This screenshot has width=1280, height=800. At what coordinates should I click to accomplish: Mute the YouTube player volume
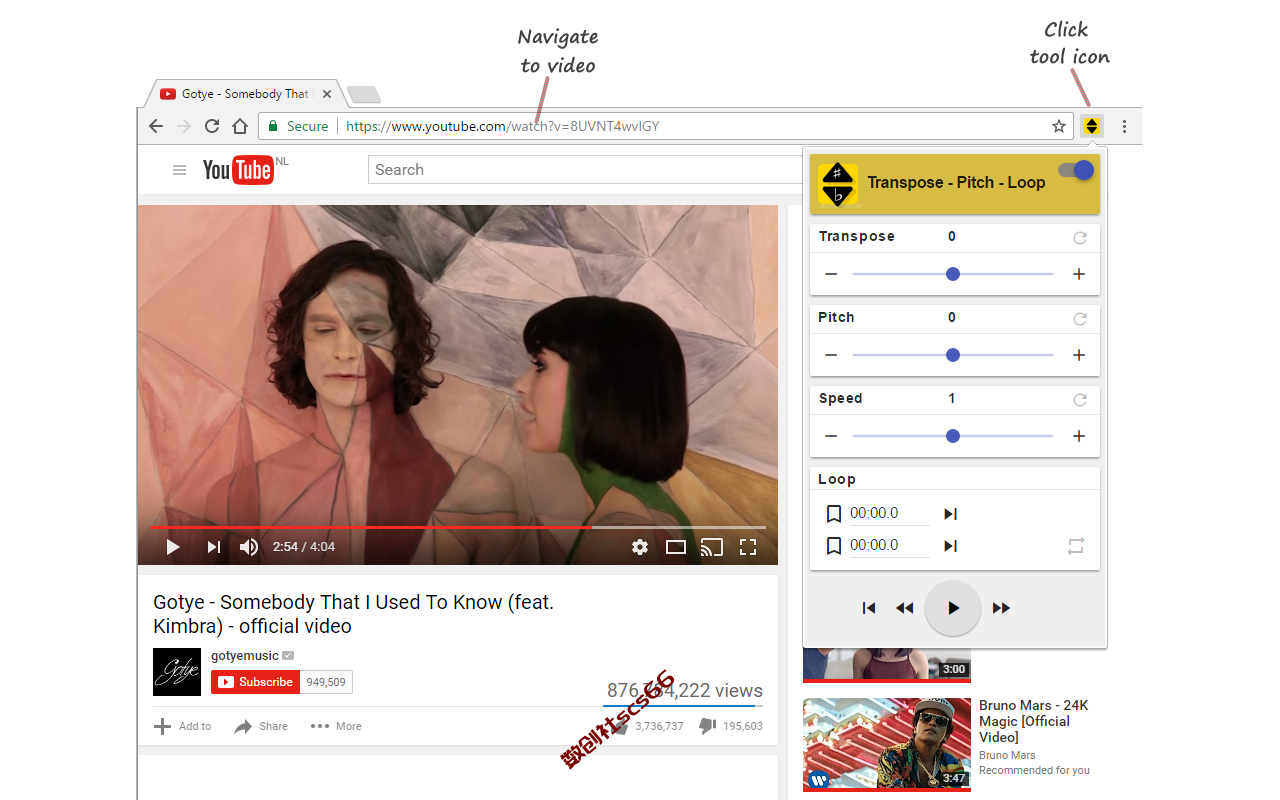click(249, 547)
